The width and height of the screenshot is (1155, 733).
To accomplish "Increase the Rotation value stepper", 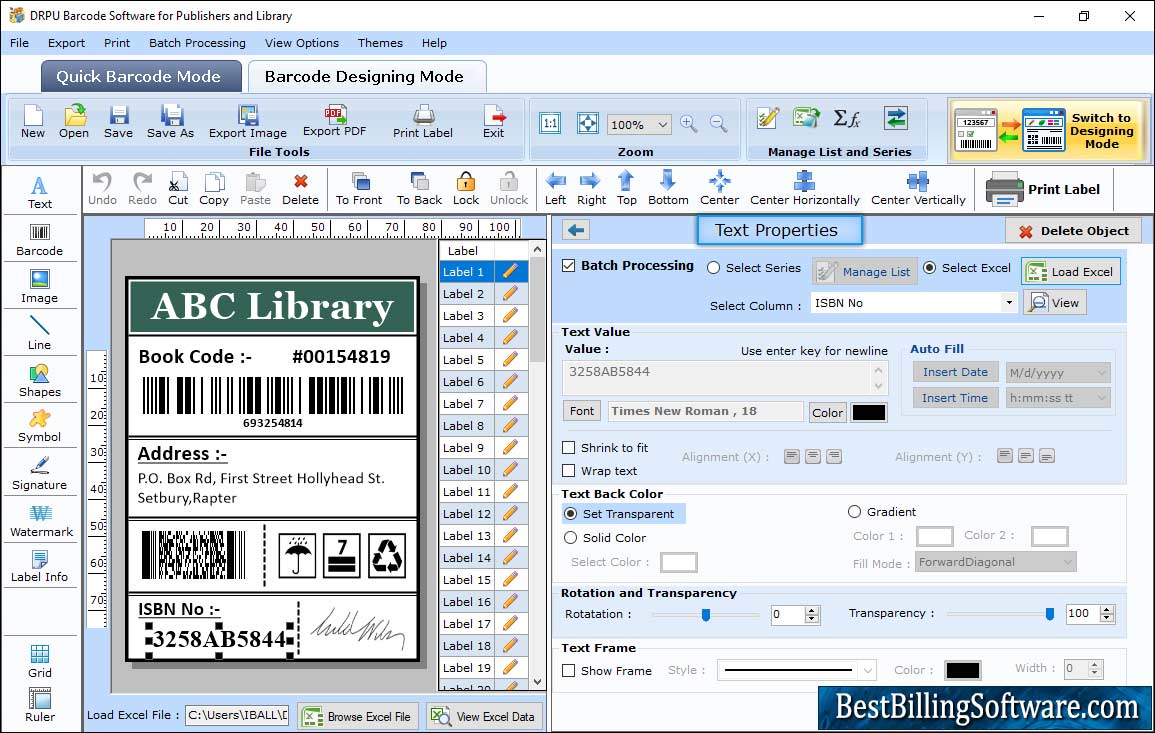I will [812, 610].
